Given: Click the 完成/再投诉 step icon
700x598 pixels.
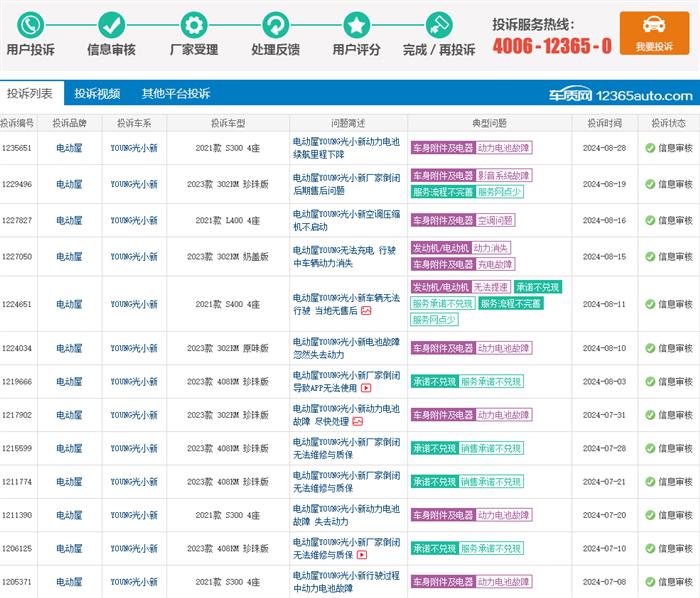Looking at the screenshot, I should (439, 25).
